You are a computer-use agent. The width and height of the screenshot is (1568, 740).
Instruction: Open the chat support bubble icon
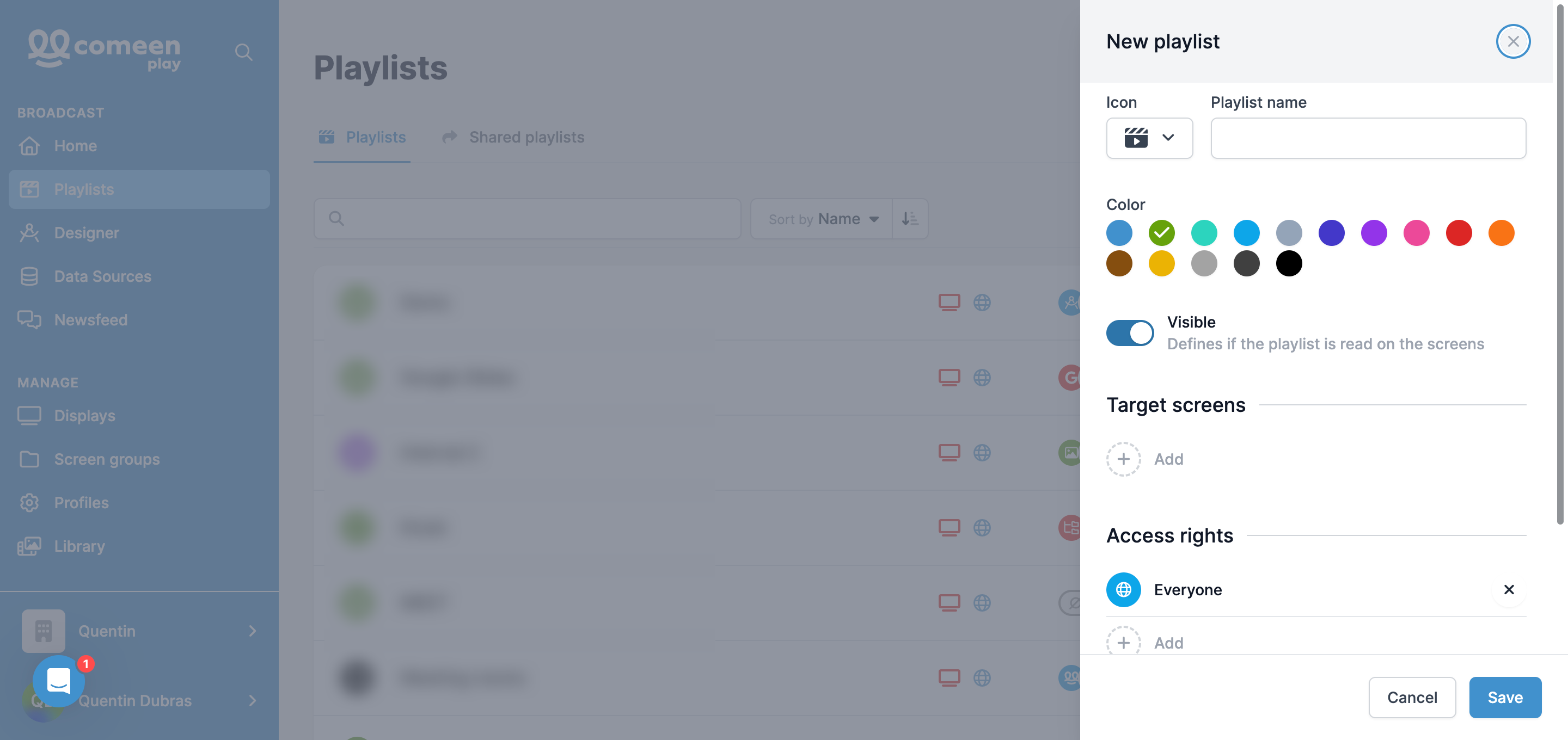[x=58, y=680]
